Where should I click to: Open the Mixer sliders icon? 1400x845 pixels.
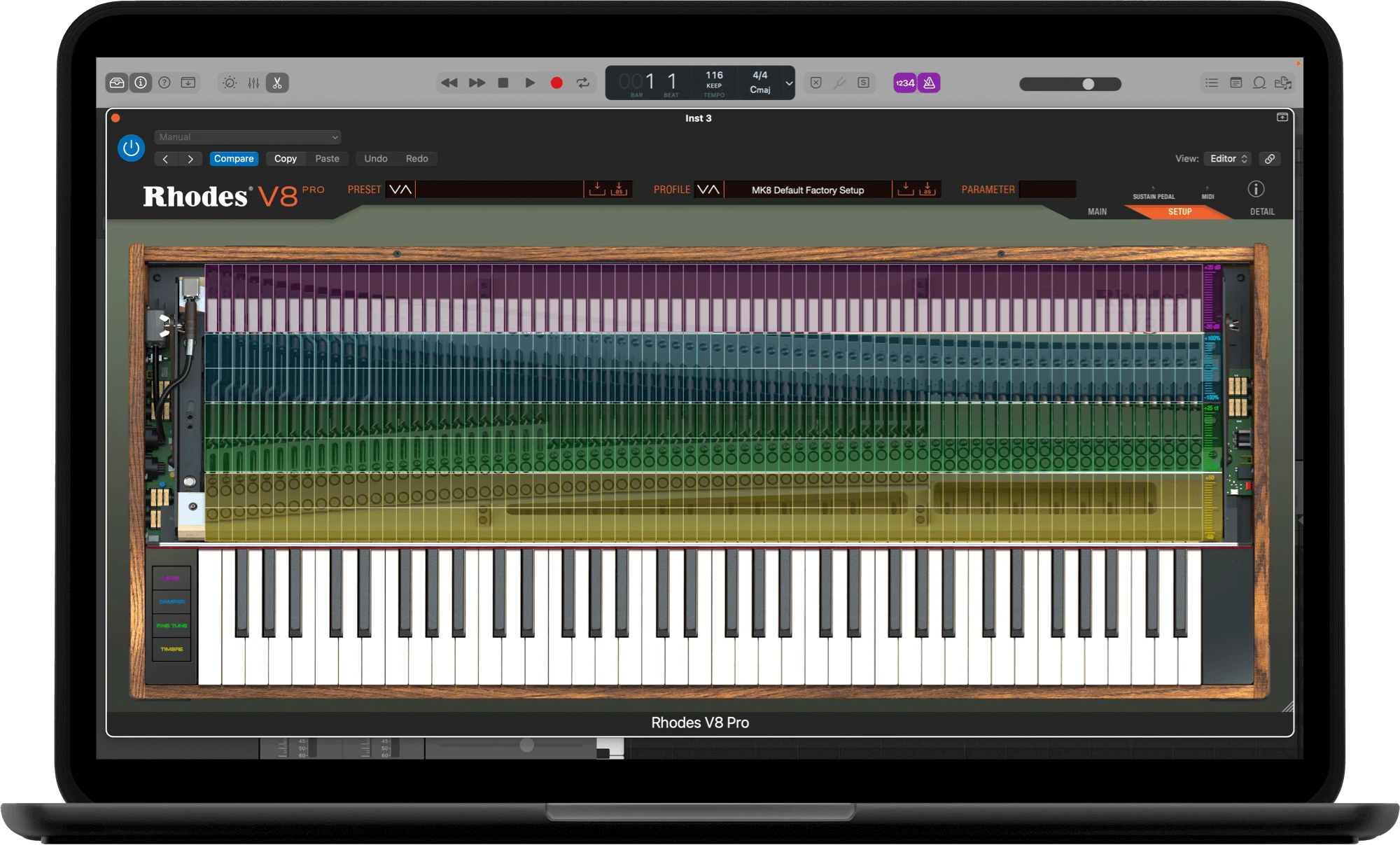click(253, 83)
